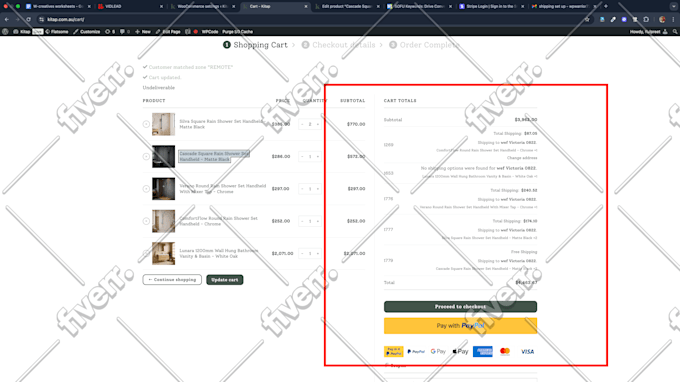Go to Shopping Cart step
This screenshot has height=382, width=680.
point(255,45)
